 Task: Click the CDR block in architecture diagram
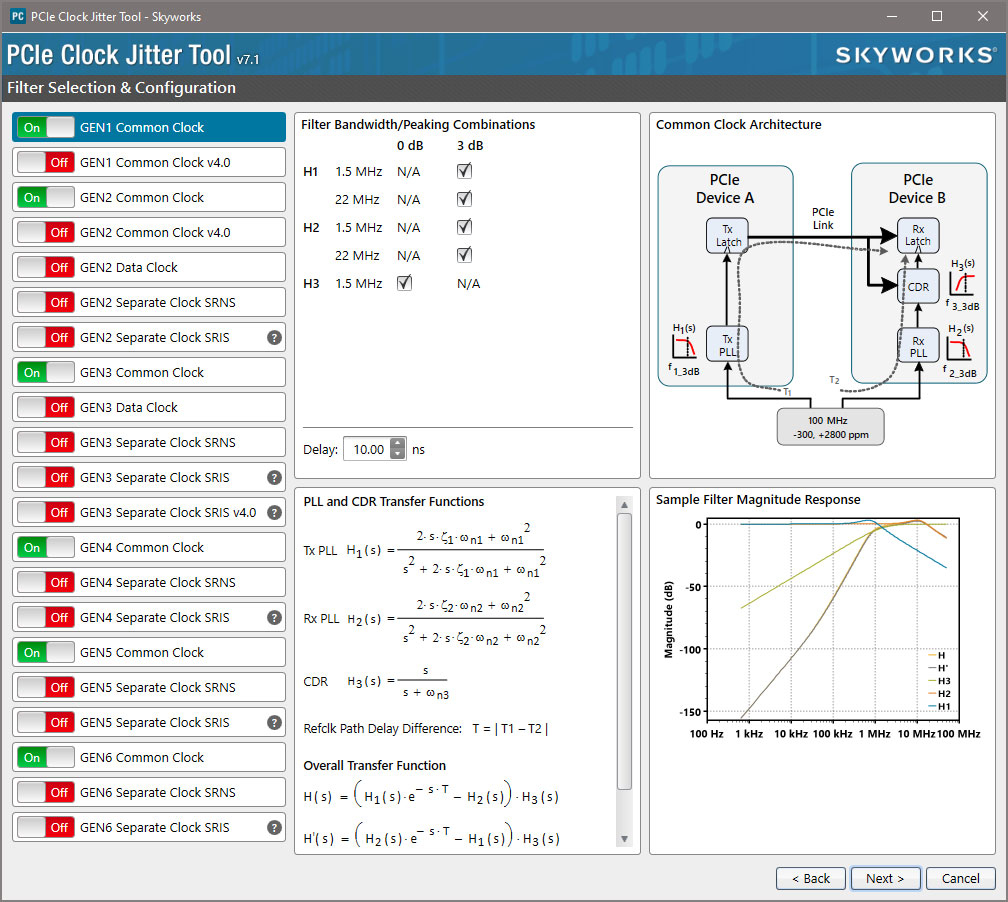tap(918, 287)
